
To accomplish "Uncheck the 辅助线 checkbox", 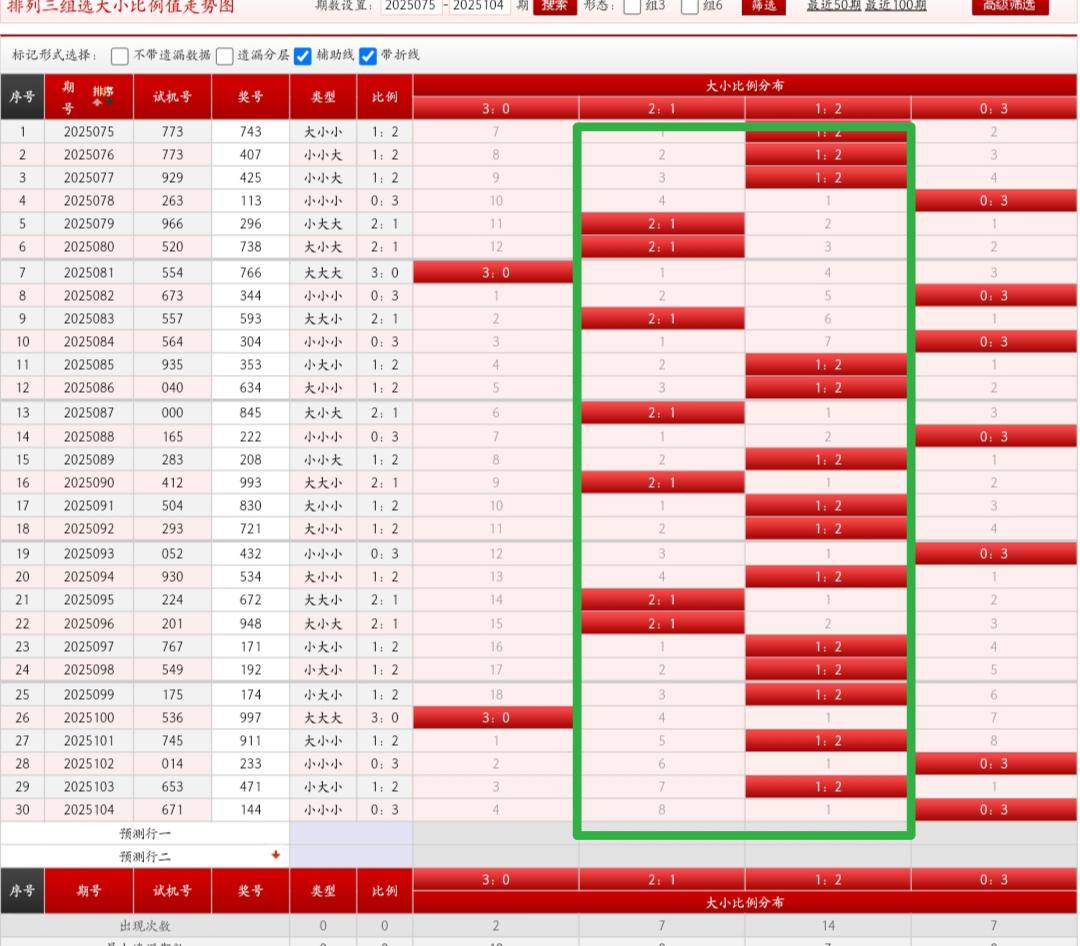I will pos(303,56).
